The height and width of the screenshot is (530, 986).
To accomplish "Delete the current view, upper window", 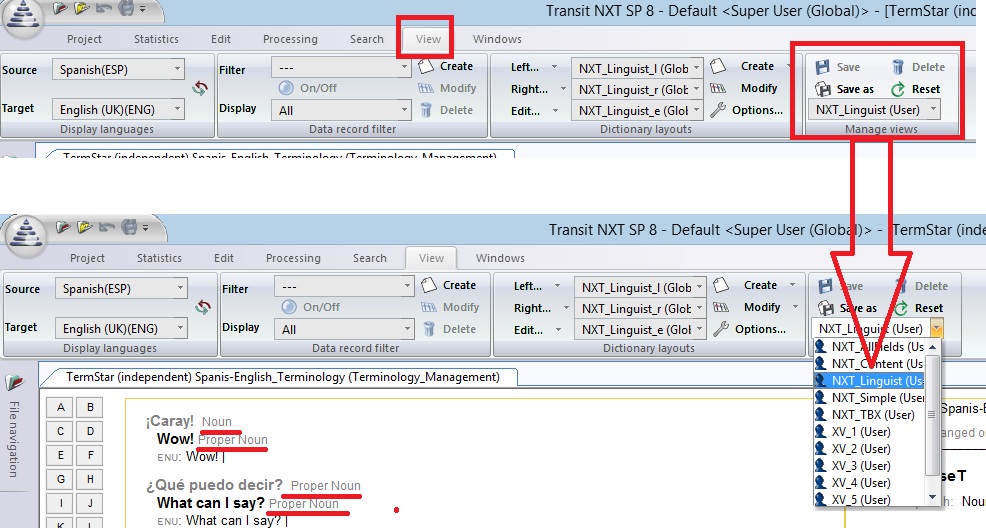I will click(917, 67).
